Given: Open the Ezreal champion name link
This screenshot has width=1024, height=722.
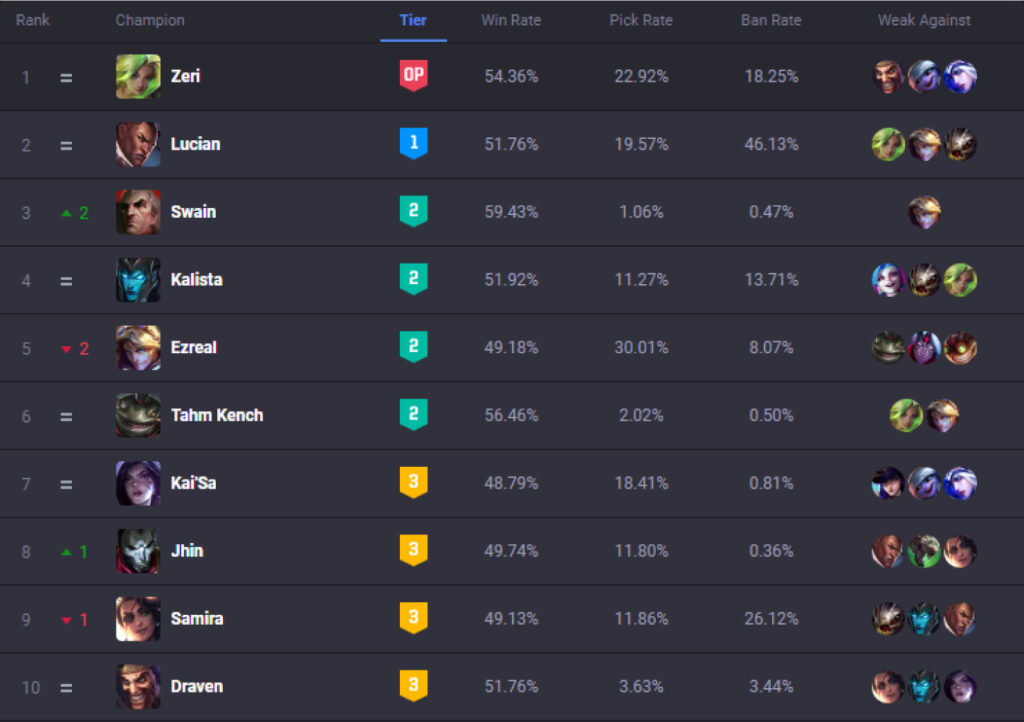Looking at the screenshot, I should click(194, 348).
